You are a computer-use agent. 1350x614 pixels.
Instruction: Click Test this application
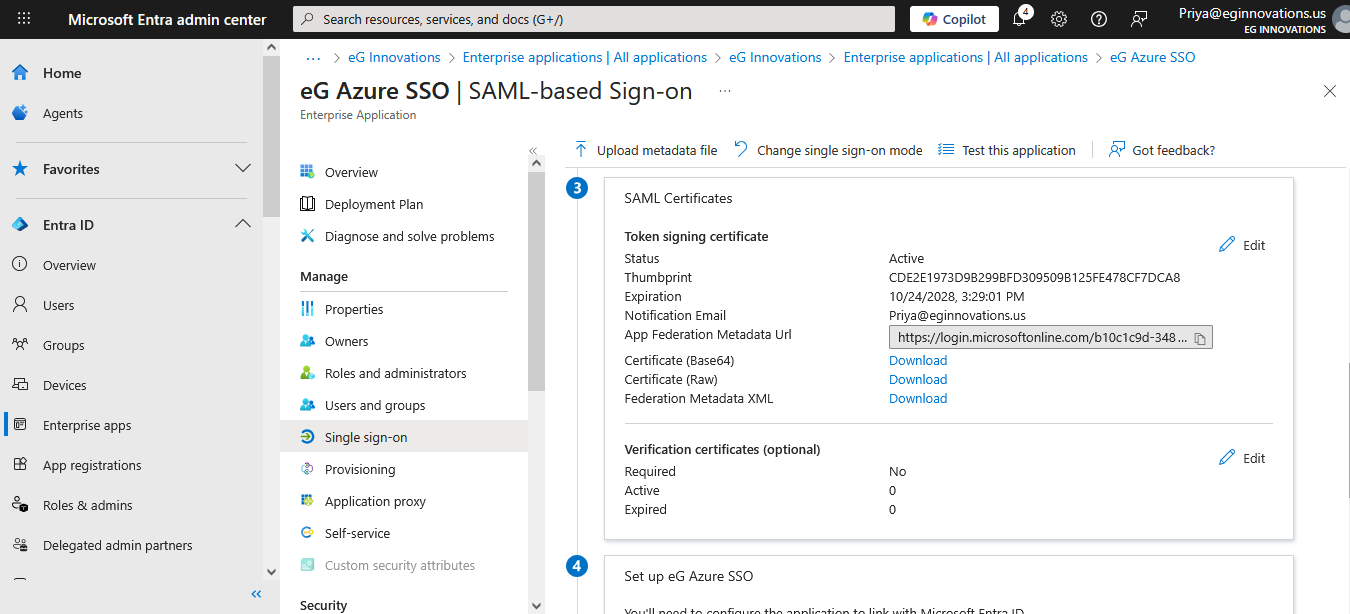click(1007, 150)
